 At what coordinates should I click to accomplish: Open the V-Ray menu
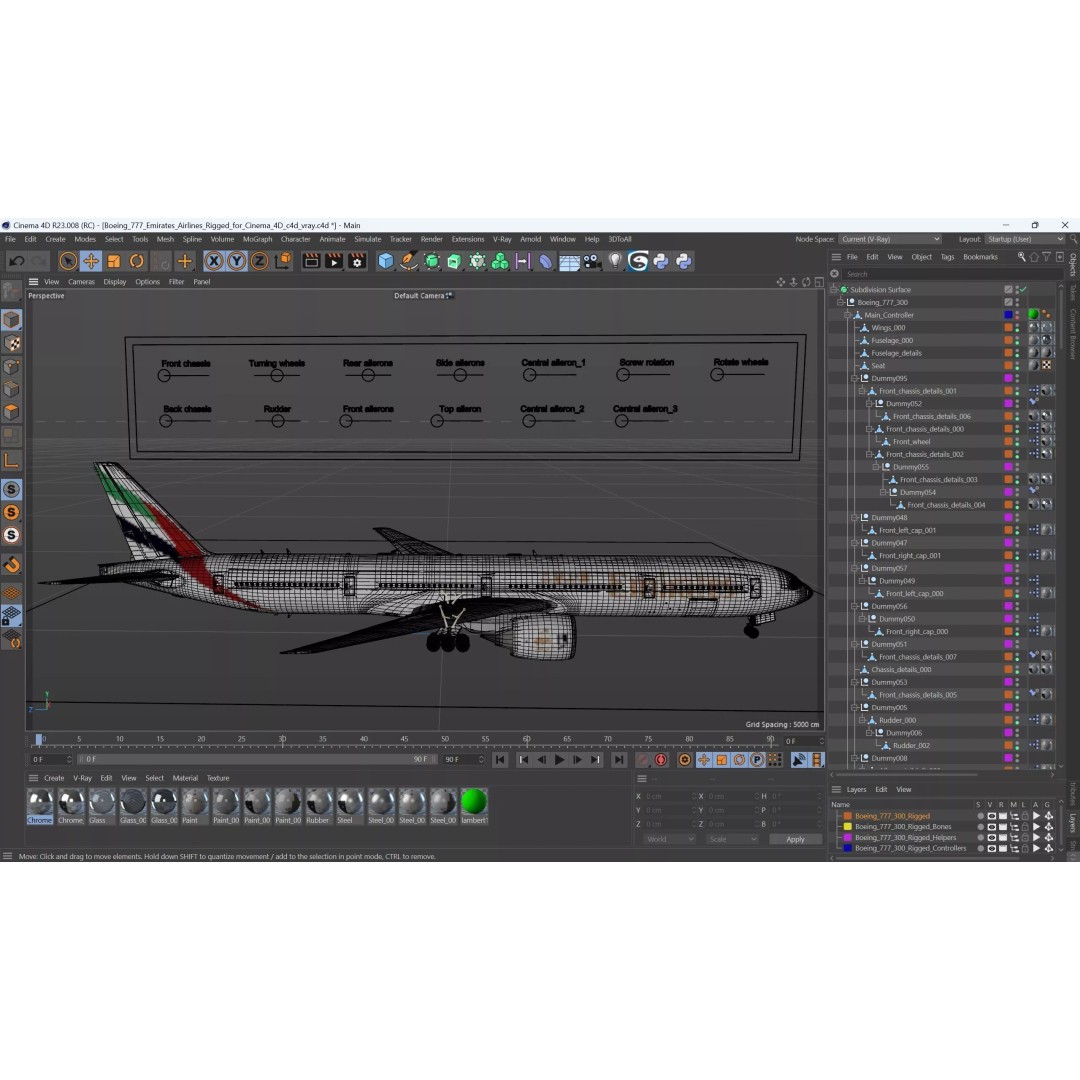point(502,239)
